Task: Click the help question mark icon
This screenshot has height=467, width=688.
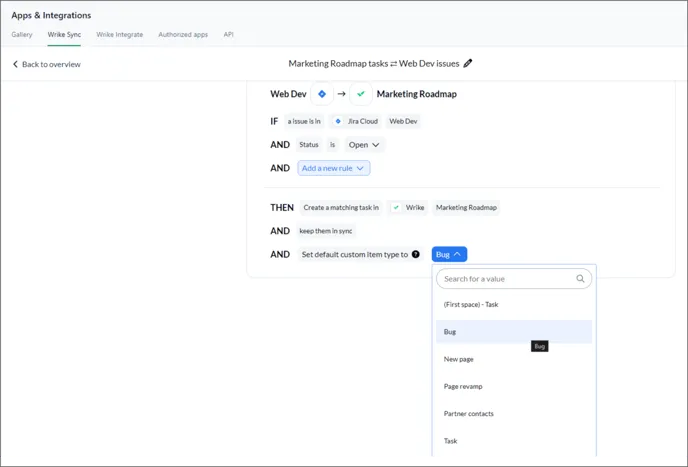Action: click(x=416, y=254)
